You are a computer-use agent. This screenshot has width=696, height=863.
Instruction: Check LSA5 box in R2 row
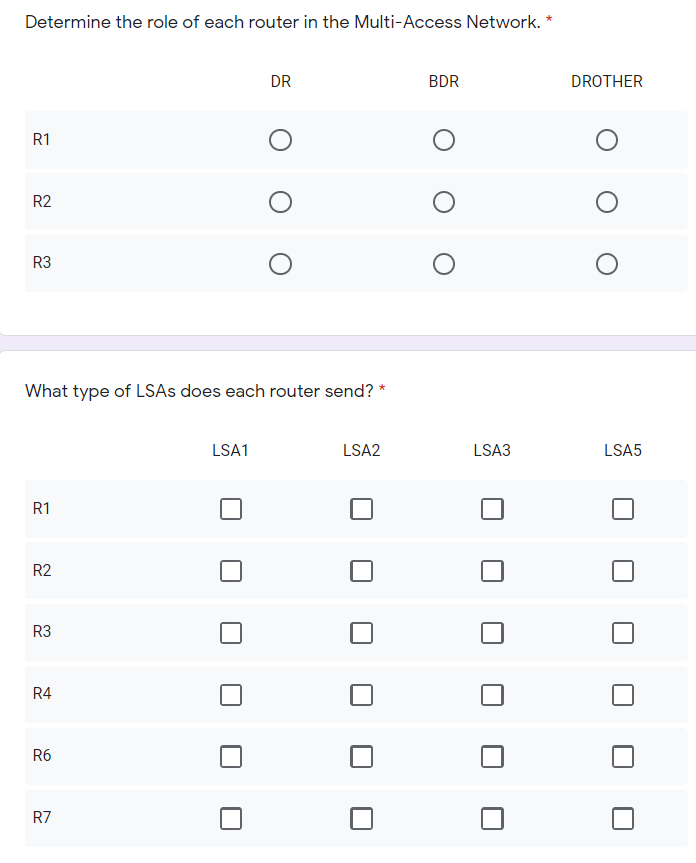(622, 571)
